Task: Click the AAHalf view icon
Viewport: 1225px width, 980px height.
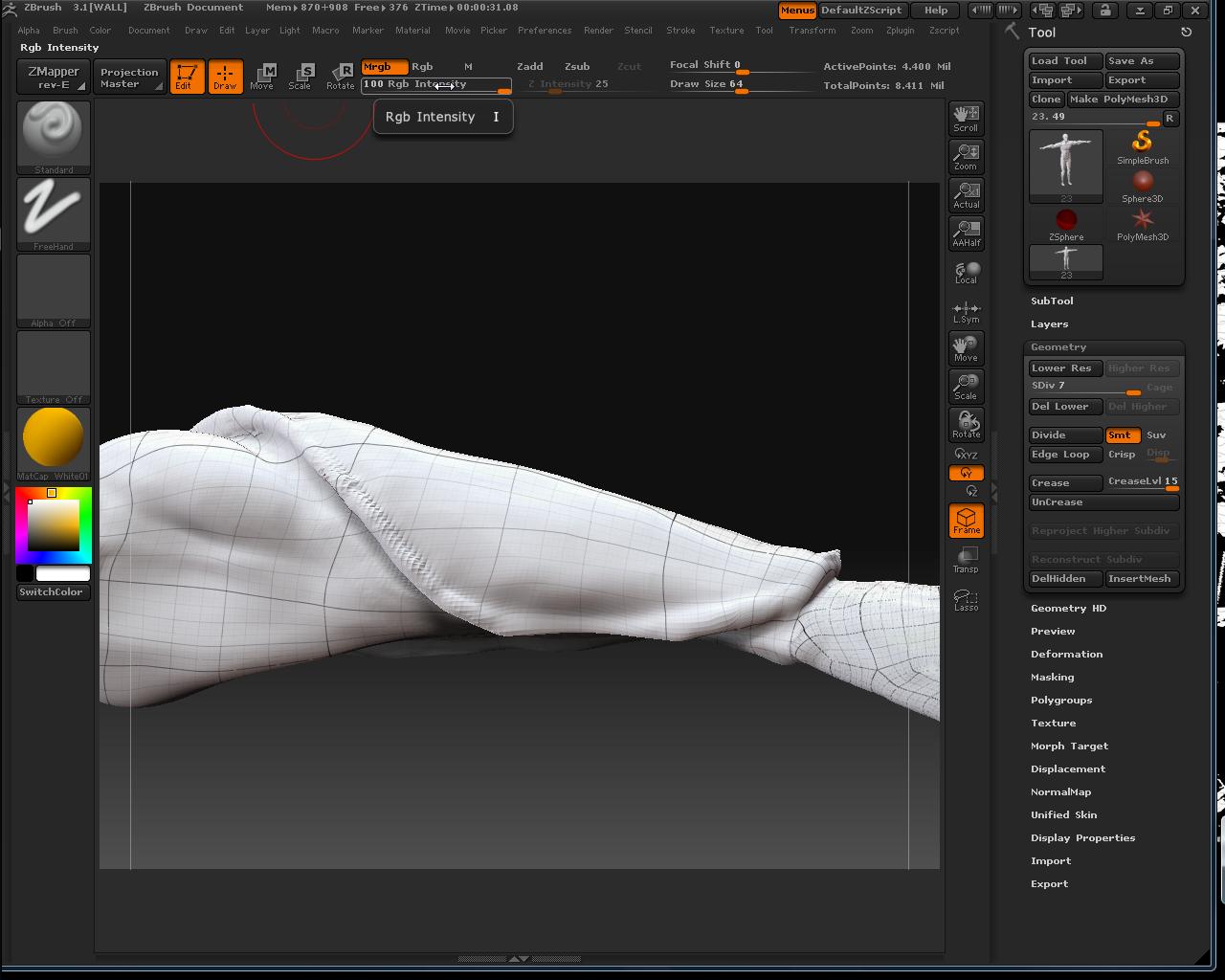Action: pyautogui.click(x=966, y=233)
